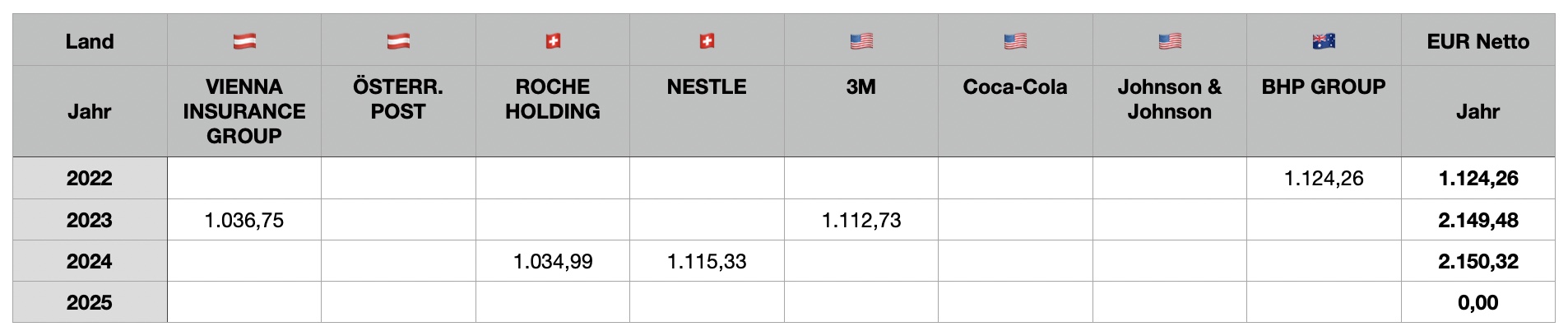The height and width of the screenshot is (336, 1568).
Task: Select the 2022 row header
Action: pyautogui.click(x=90, y=178)
